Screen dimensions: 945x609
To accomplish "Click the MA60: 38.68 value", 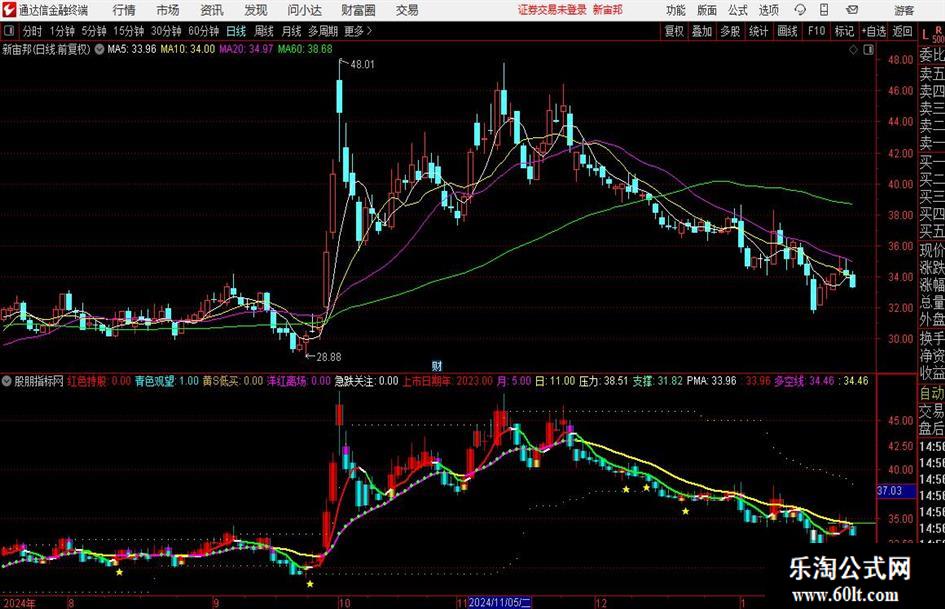I will click(305, 49).
